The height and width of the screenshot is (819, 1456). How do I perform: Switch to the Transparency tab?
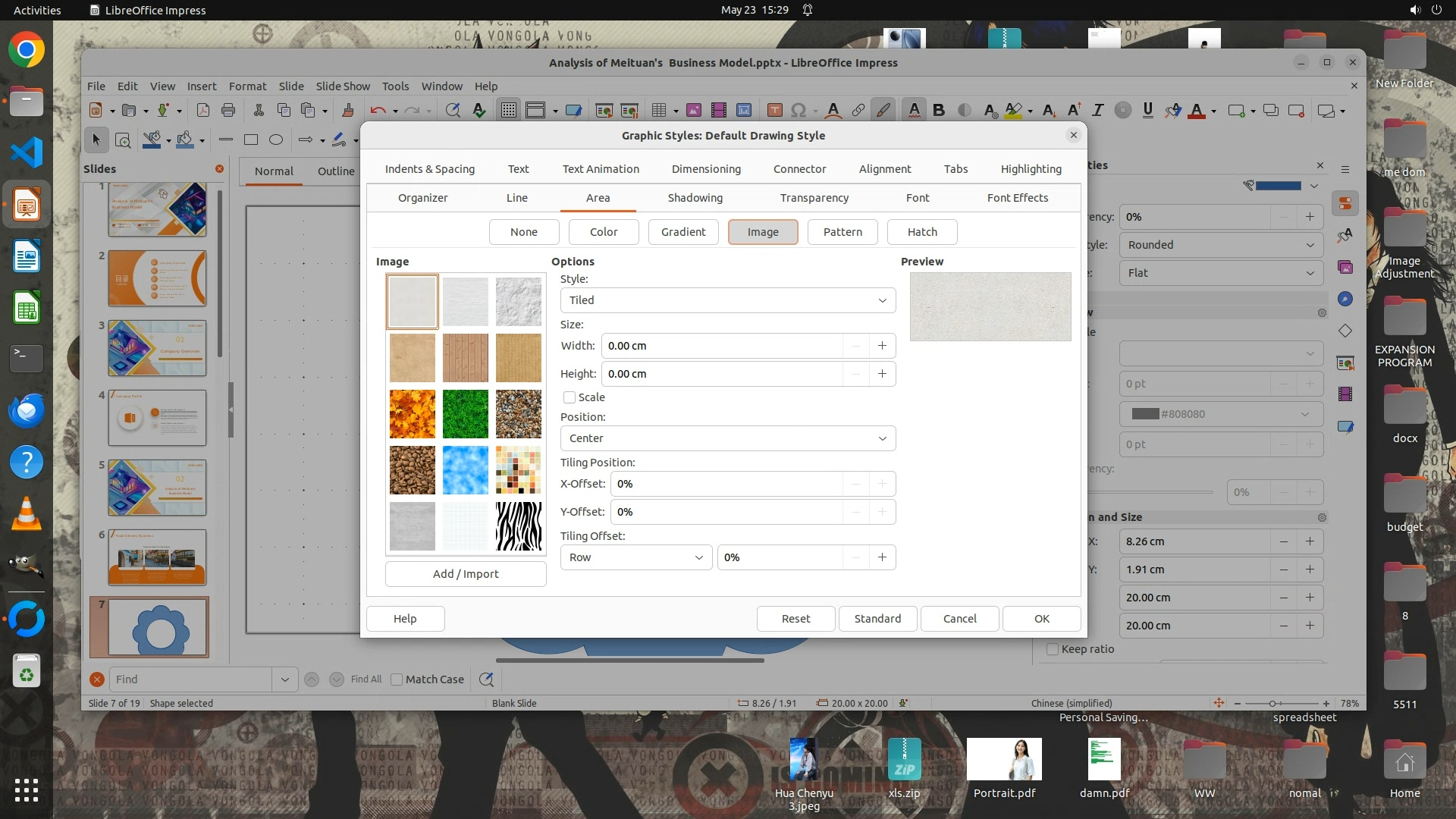tap(814, 198)
